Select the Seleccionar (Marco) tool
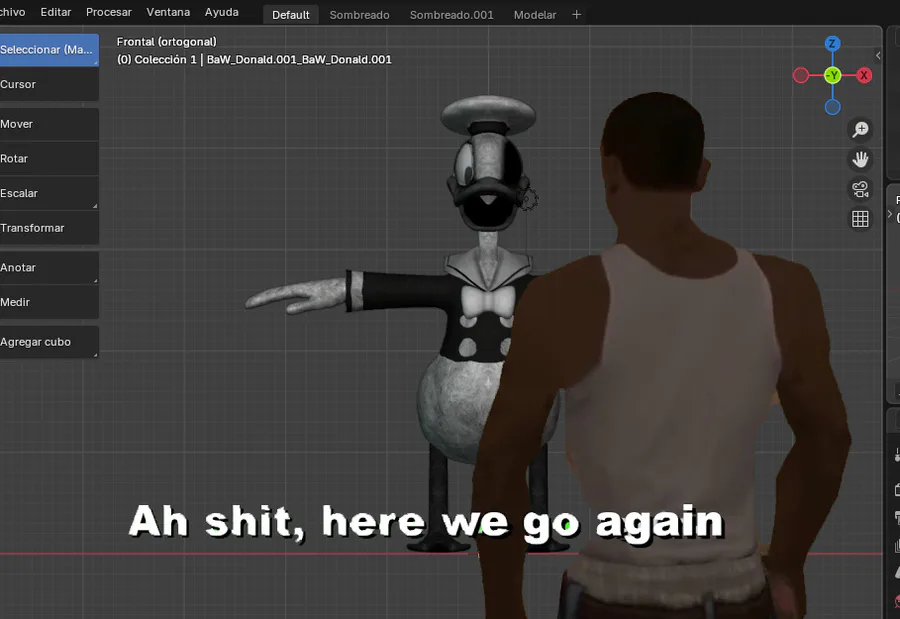The image size is (900, 619). 49,50
